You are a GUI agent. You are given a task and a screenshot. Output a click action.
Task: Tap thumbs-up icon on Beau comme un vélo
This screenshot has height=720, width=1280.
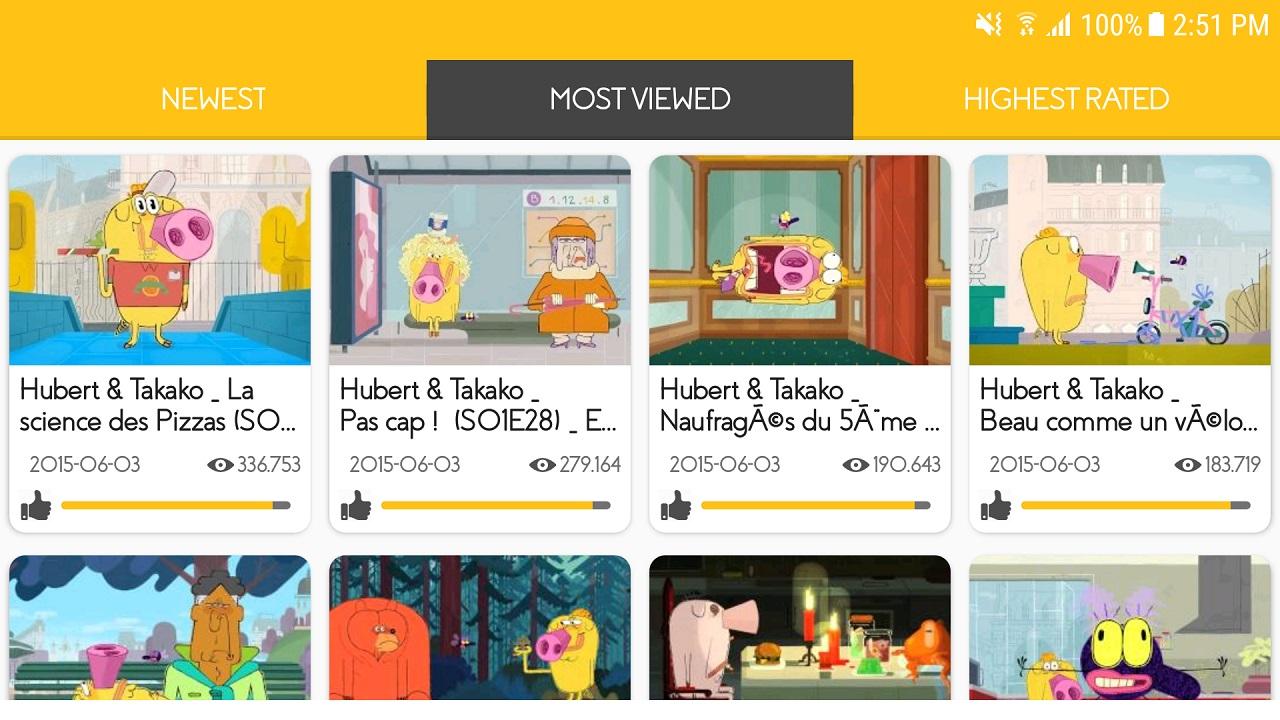[x=996, y=506]
